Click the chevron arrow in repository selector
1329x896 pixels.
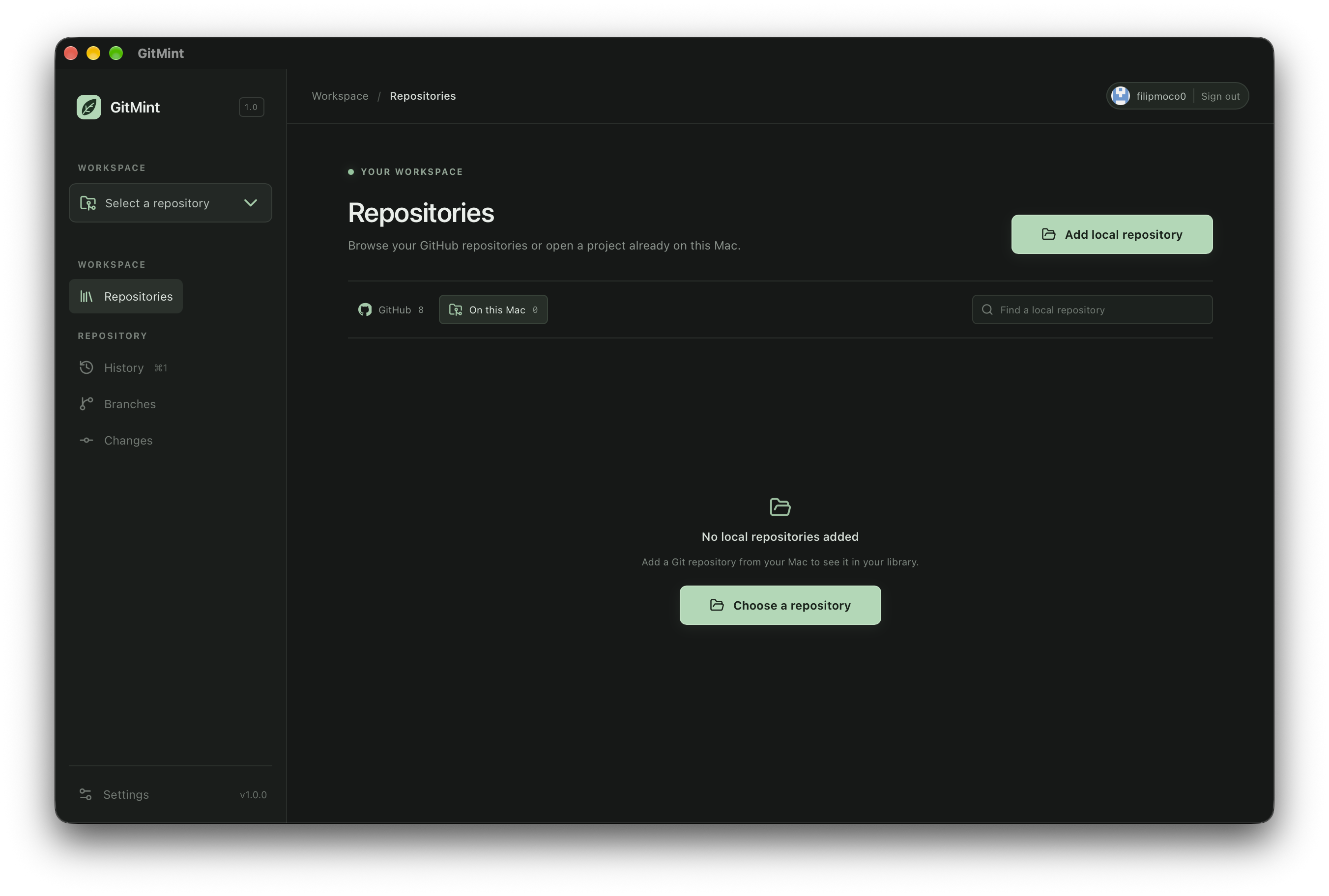[250, 203]
